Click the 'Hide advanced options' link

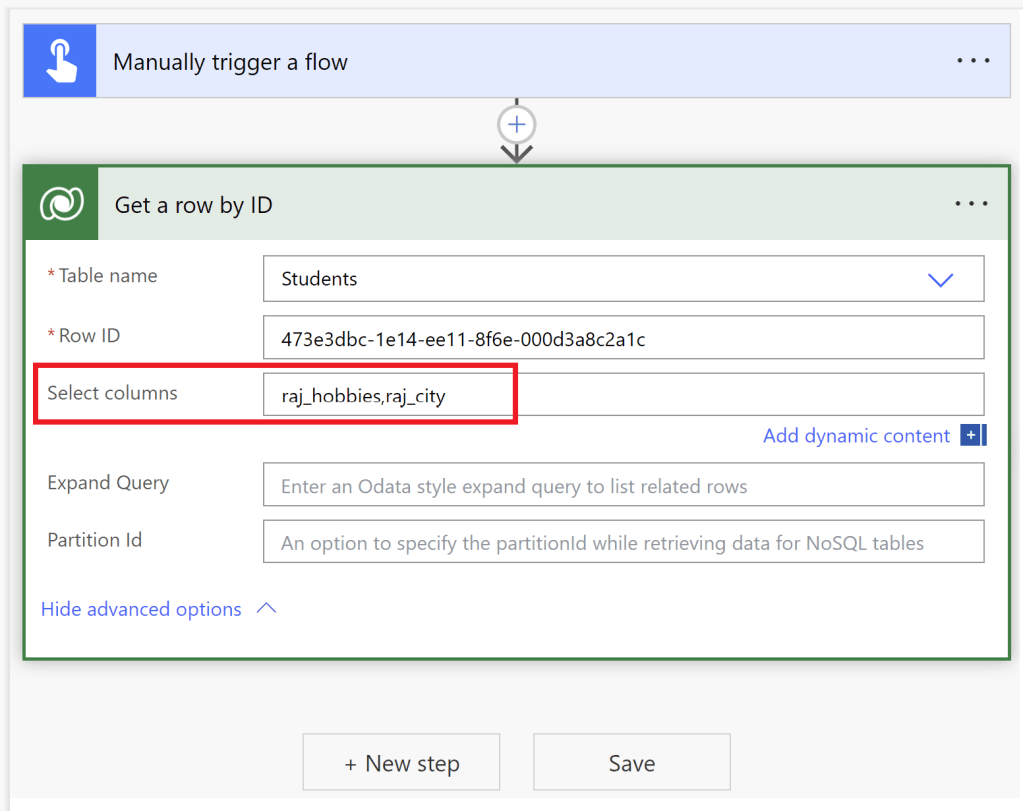(141, 609)
